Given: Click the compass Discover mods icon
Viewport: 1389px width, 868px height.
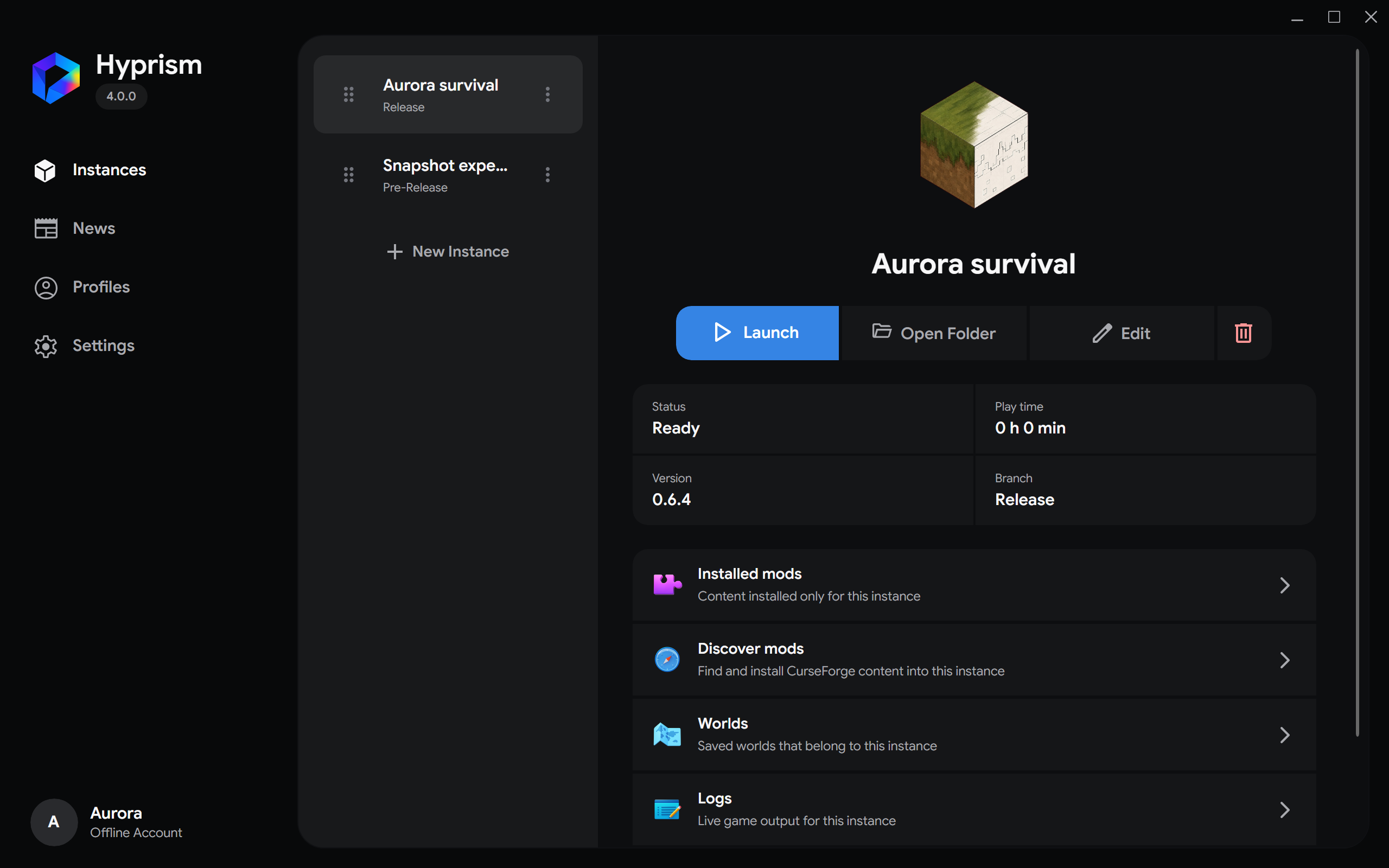Looking at the screenshot, I should pos(667,659).
